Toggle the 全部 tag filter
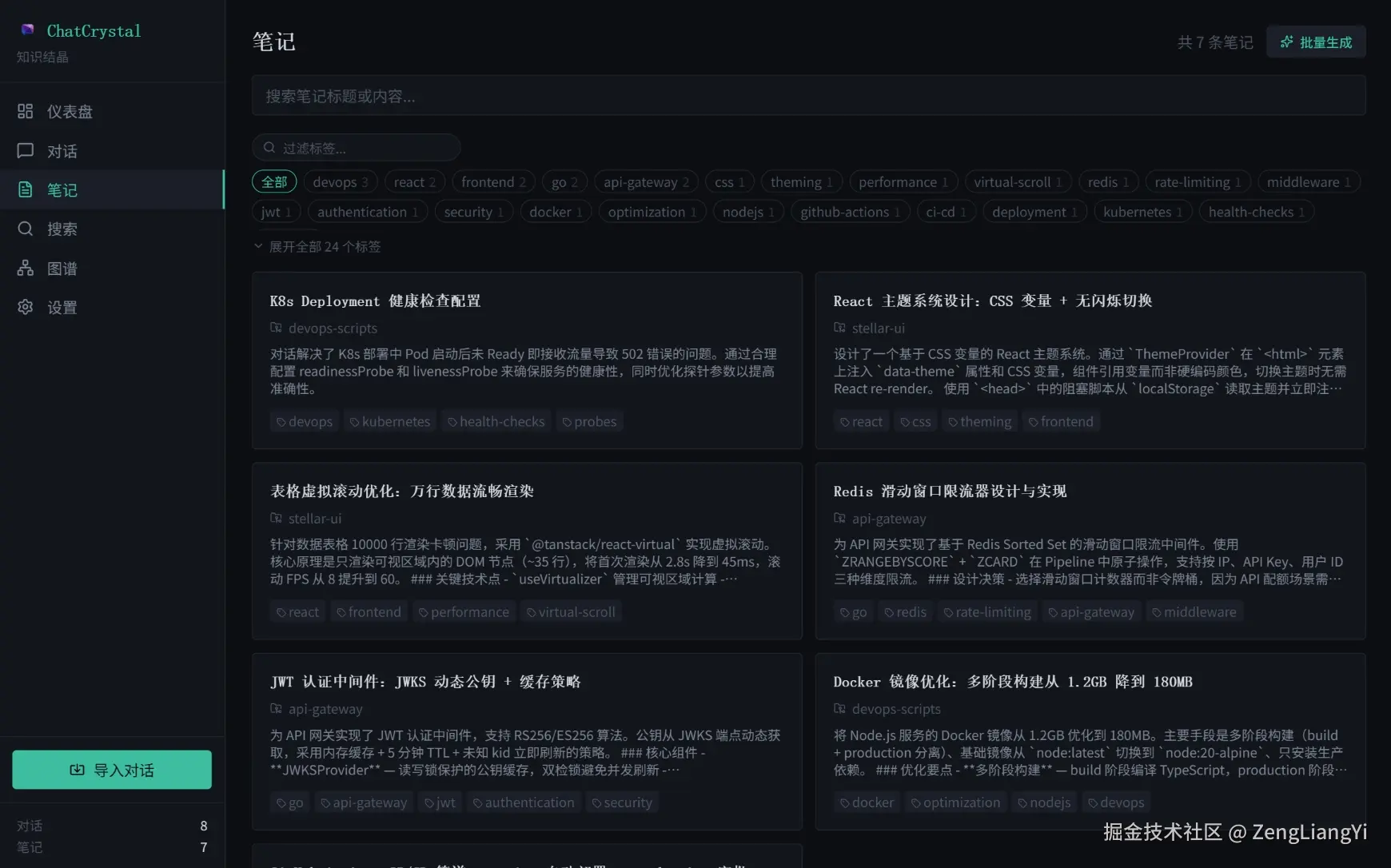This screenshot has width=1391, height=868. (274, 181)
